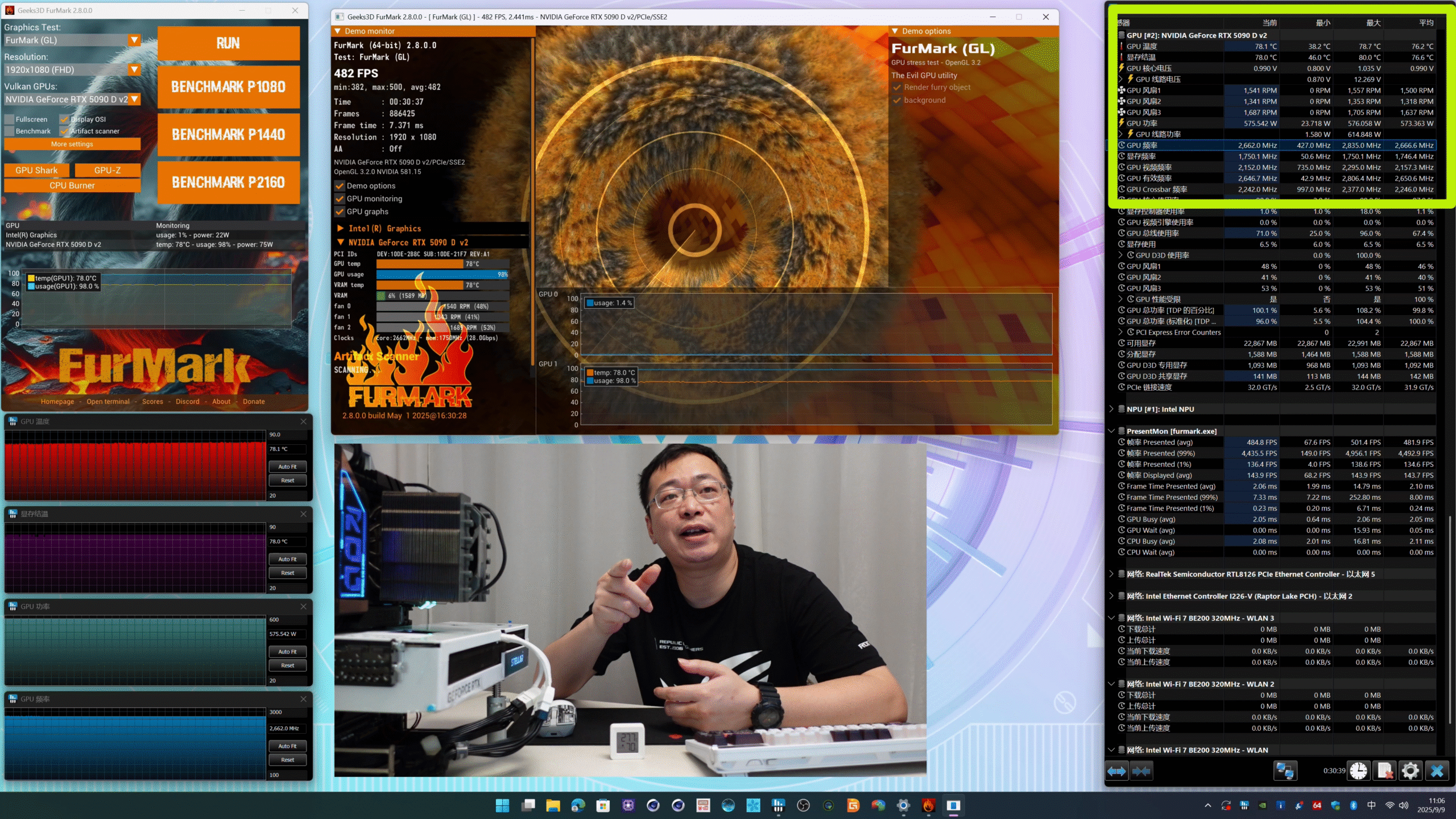
Task: Open the Graphics Test FurMark (GL) dropdown
Action: (x=134, y=40)
